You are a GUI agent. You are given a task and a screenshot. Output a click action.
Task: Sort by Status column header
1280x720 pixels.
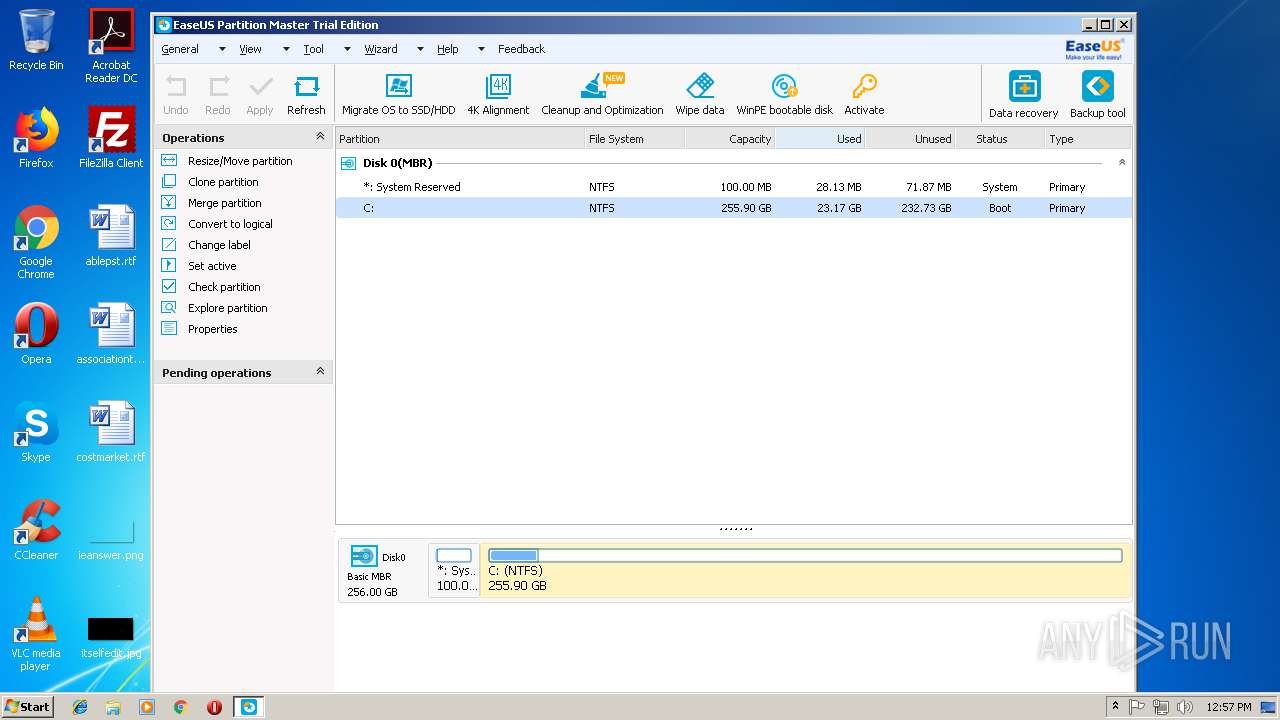click(x=999, y=139)
